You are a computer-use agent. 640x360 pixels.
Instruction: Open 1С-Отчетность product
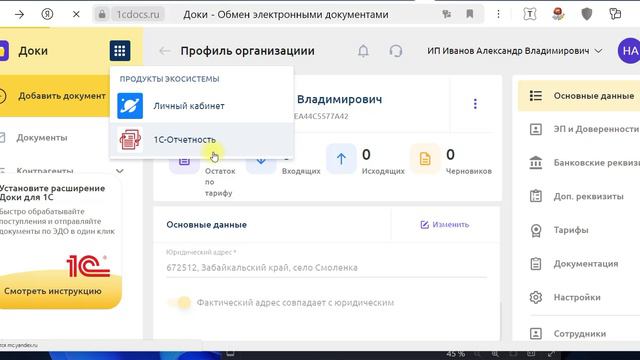click(202, 139)
